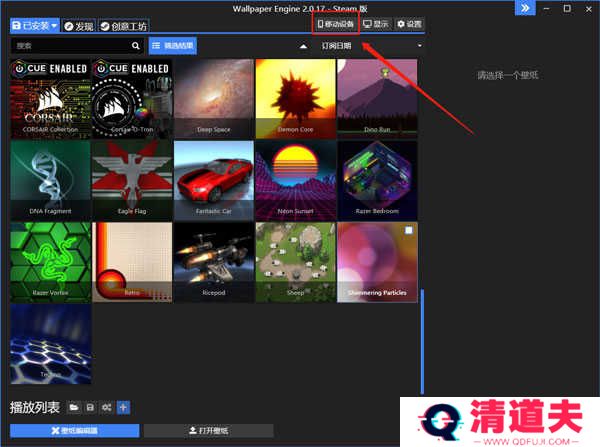Open the 显示 (display) settings
Image resolution: width=600 pixels, height=447 pixels.
coord(376,24)
